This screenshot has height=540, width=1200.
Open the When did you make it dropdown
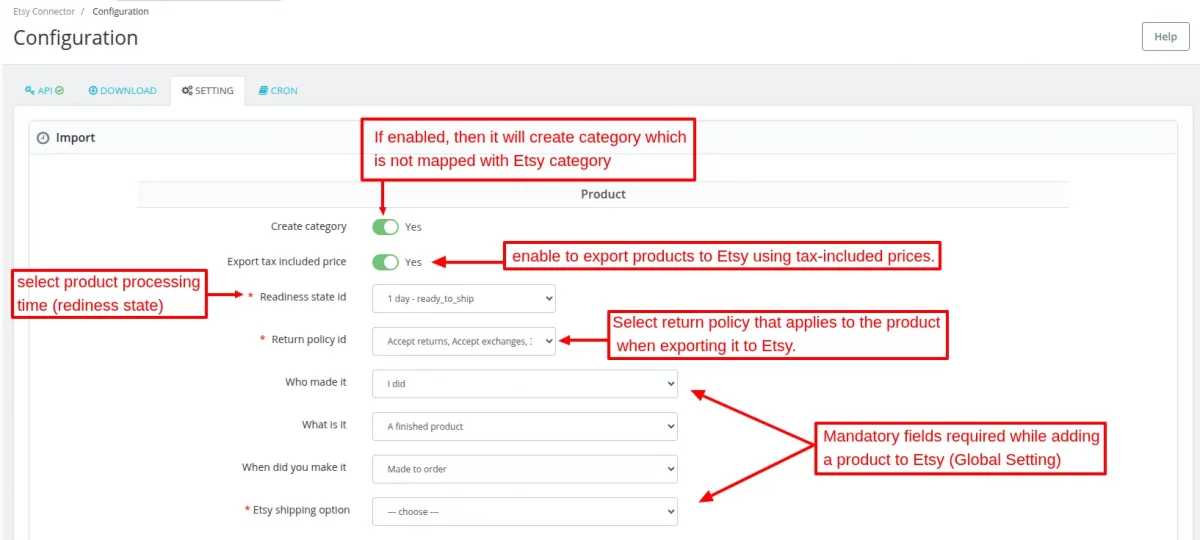click(x=524, y=468)
